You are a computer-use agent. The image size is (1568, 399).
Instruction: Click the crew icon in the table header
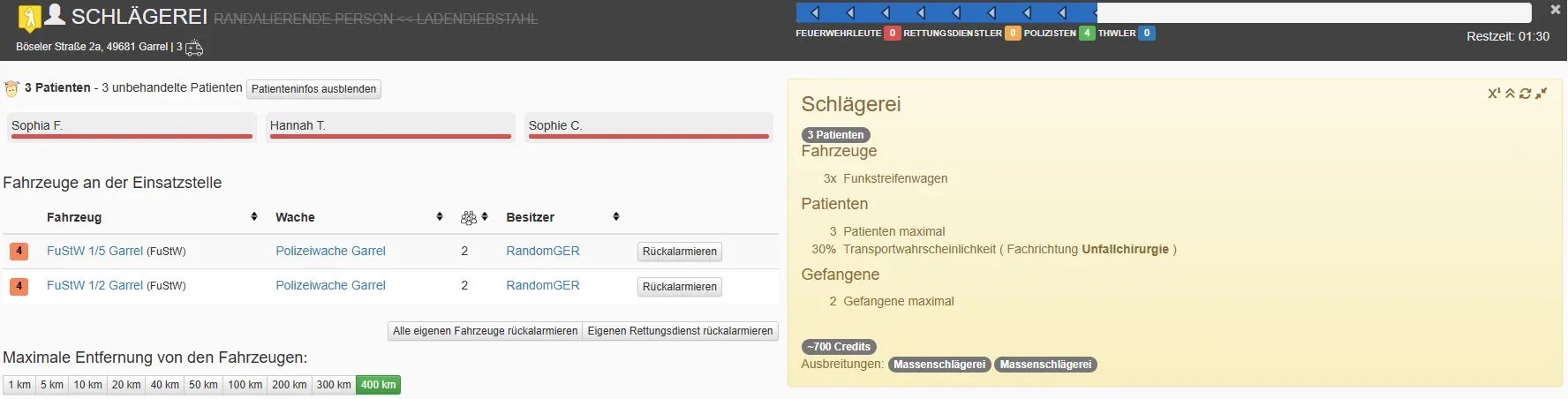[x=469, y=217]
